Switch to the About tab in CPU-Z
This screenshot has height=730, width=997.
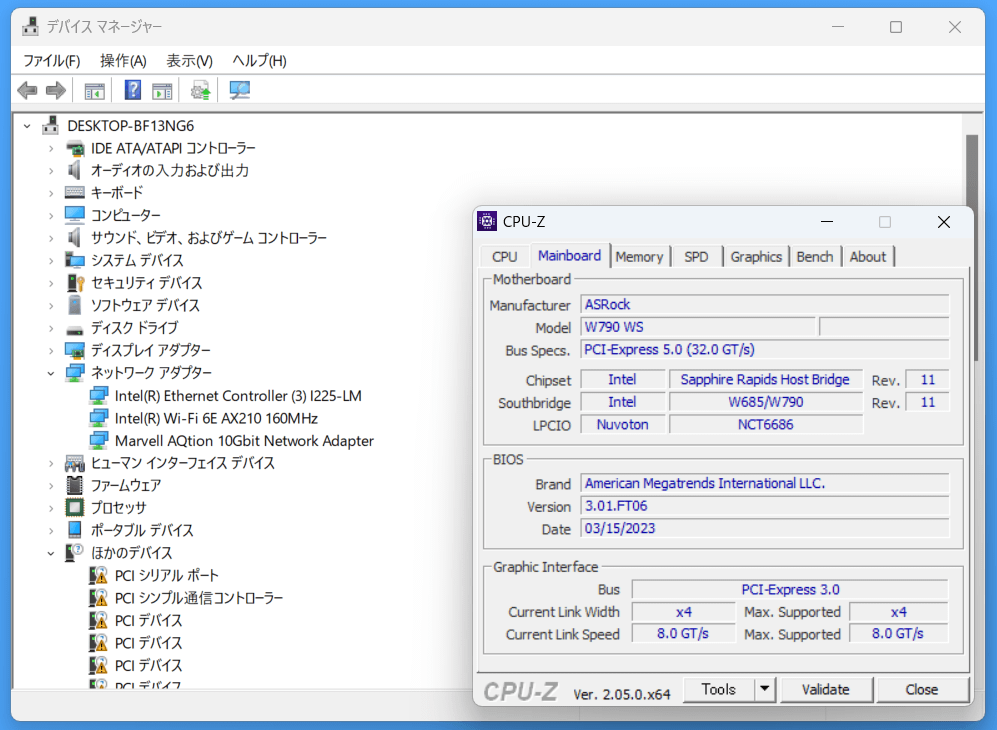point(867,257)
